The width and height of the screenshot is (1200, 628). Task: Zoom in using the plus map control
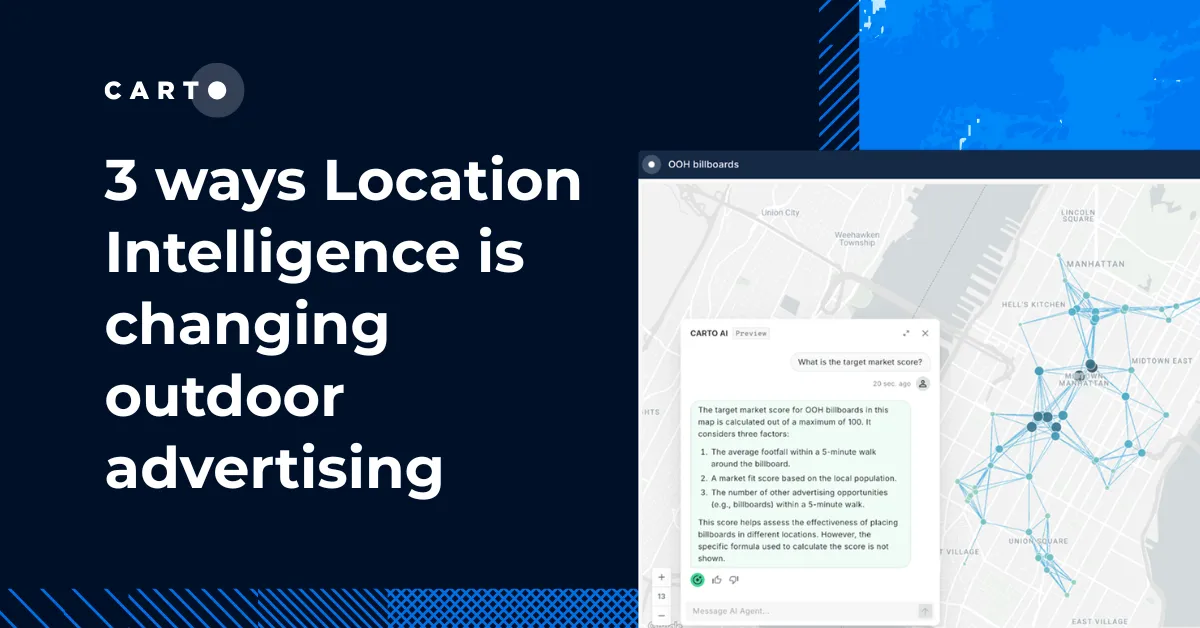[x=662, y=577]
